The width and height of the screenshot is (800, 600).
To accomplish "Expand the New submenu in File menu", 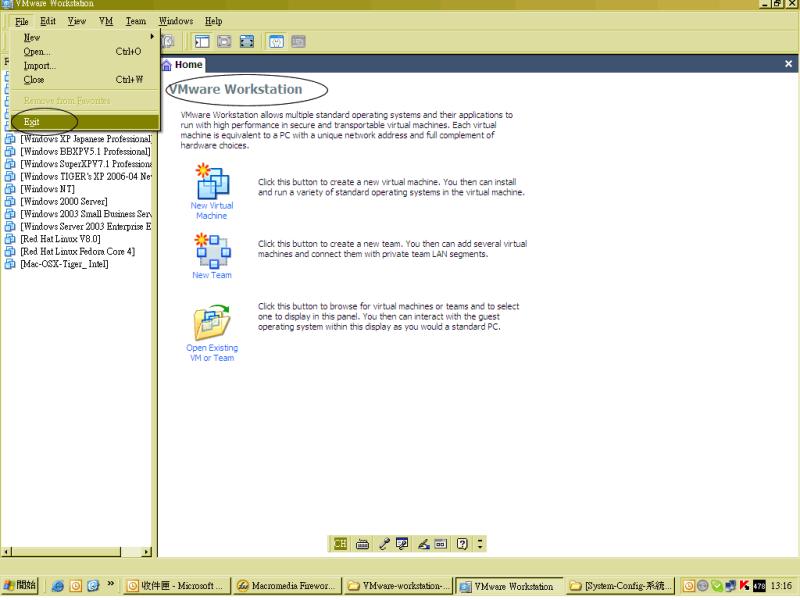I will point(85,37).
